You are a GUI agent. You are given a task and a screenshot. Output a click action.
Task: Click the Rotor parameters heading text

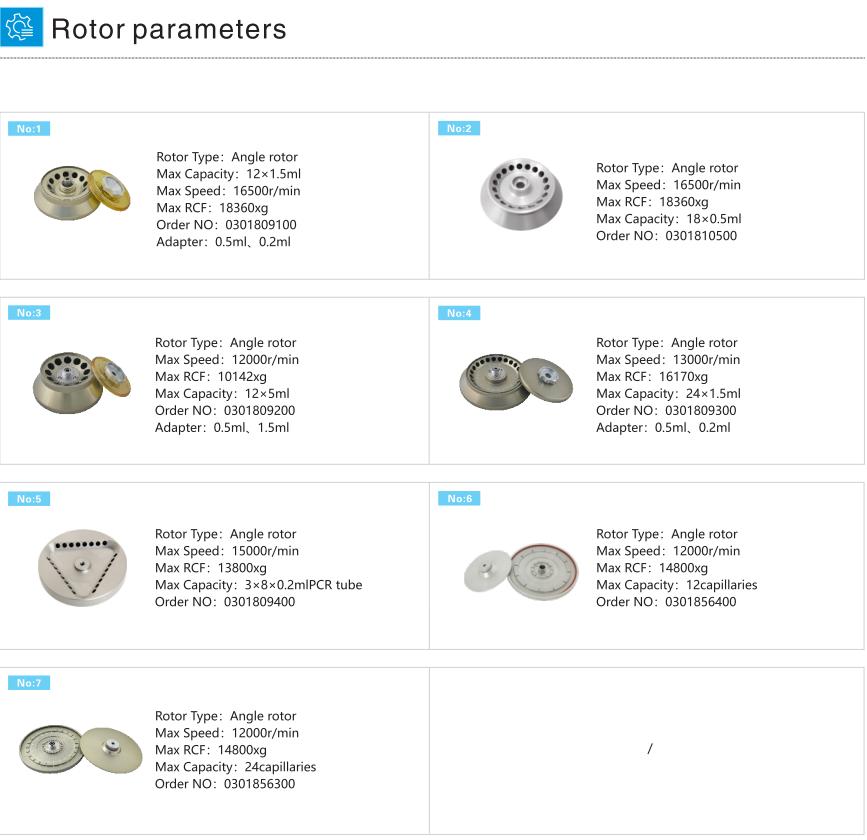tap(169, 29)
